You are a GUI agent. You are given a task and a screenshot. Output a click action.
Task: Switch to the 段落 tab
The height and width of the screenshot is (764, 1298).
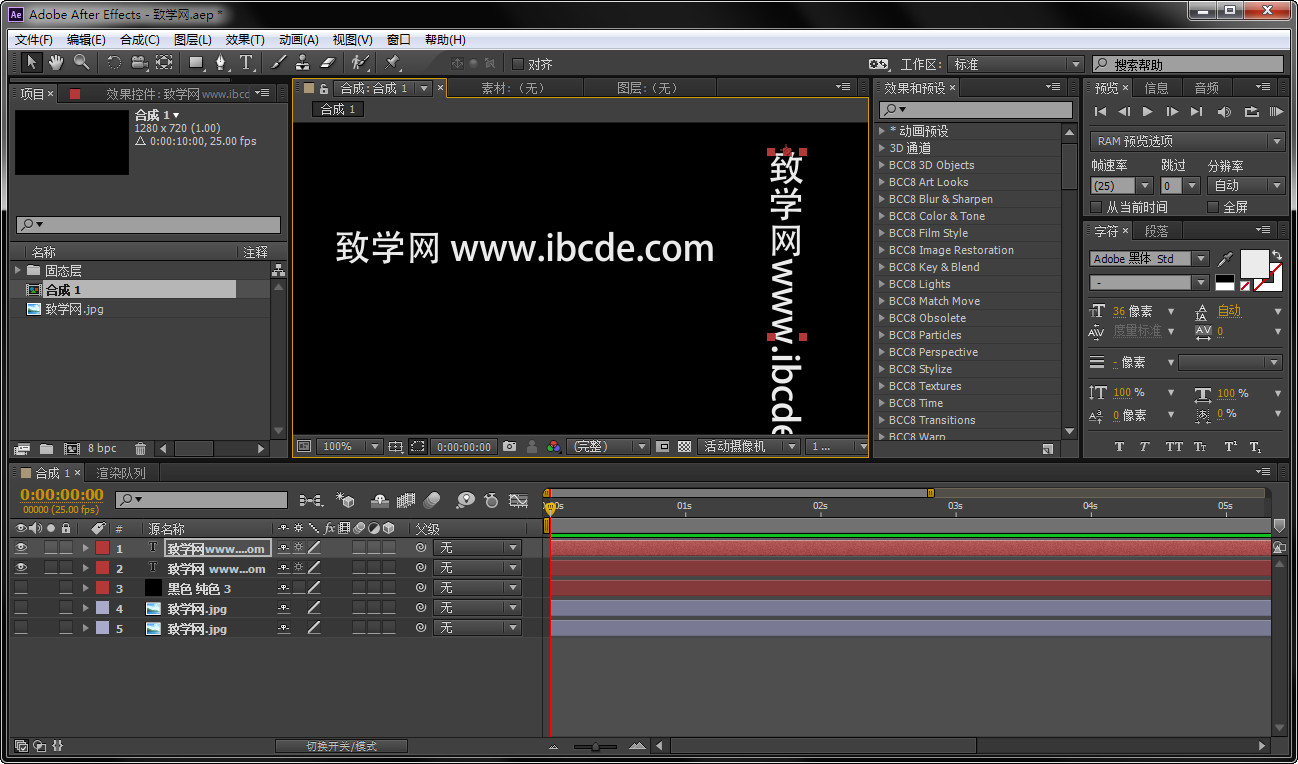[x=1156, y=231]
